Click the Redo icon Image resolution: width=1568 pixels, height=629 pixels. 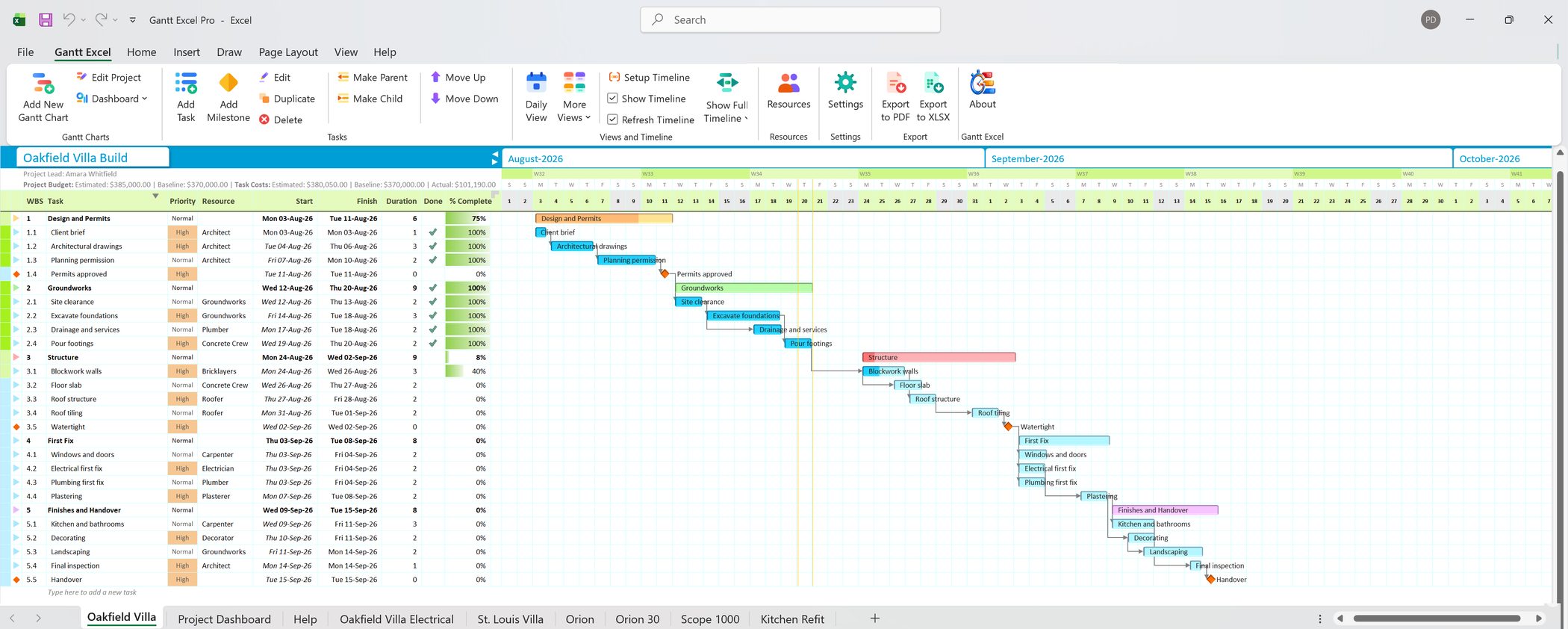(102, 20)
